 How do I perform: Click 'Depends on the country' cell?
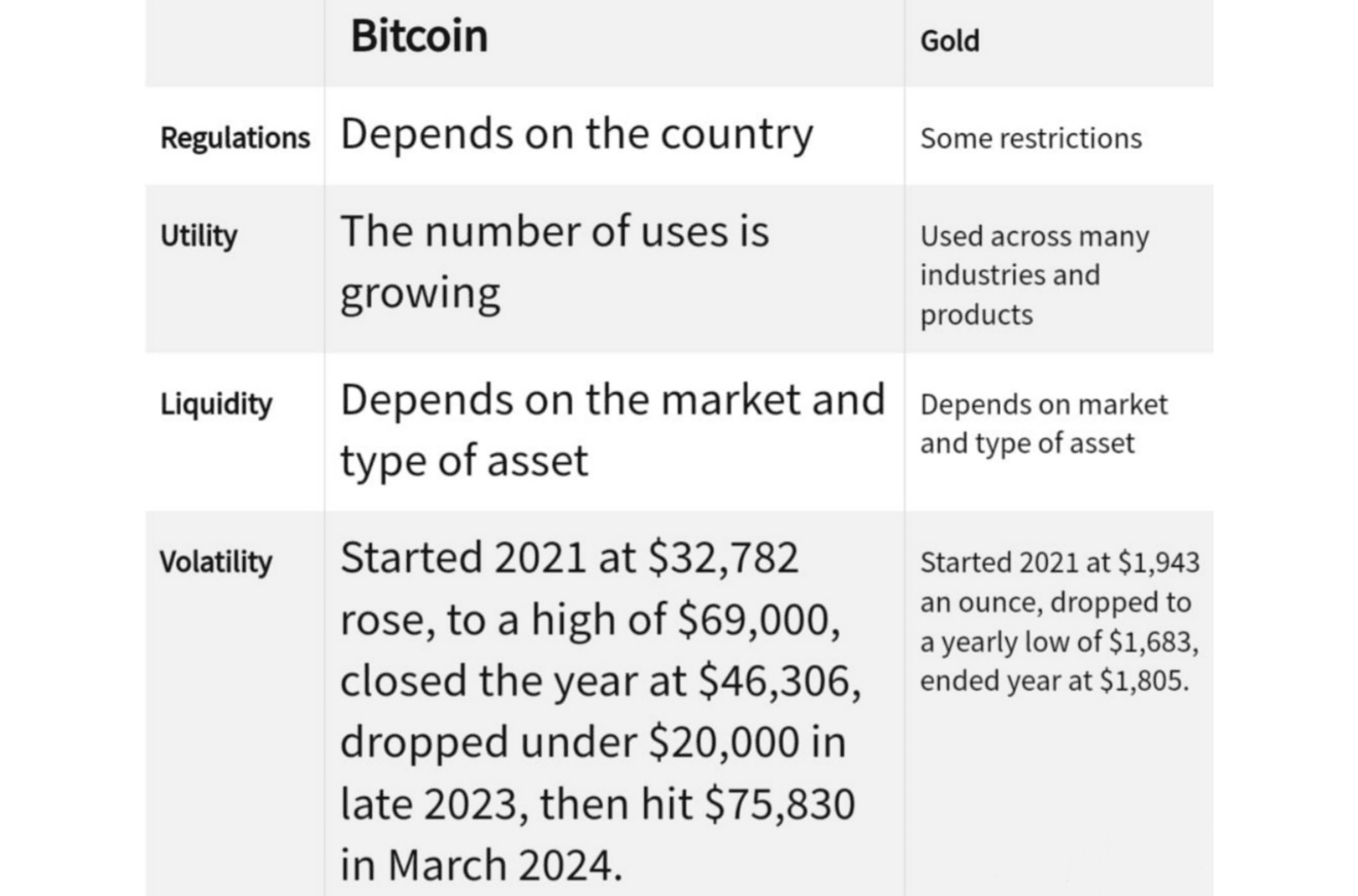577,134
